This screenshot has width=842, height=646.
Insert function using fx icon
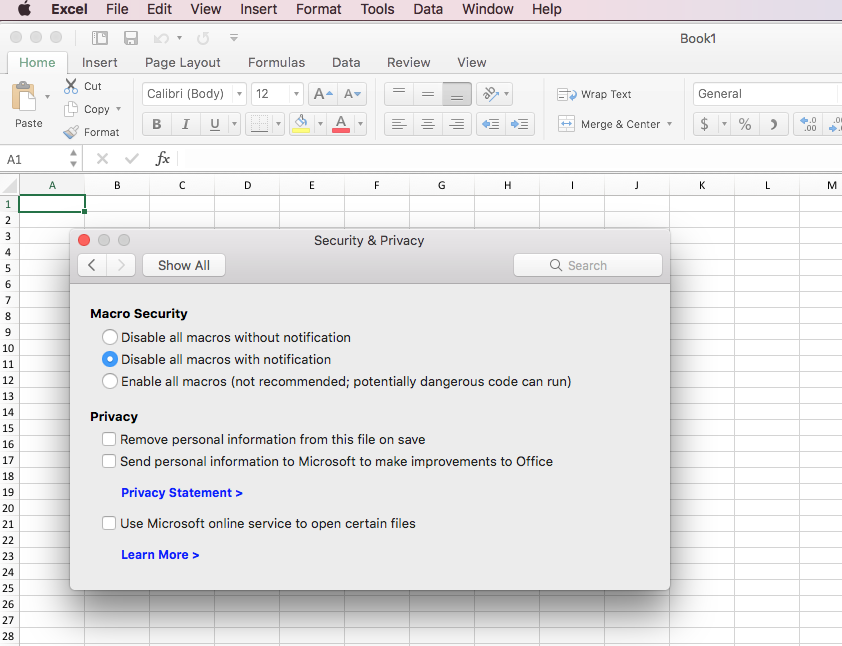(x=162, y=159)
